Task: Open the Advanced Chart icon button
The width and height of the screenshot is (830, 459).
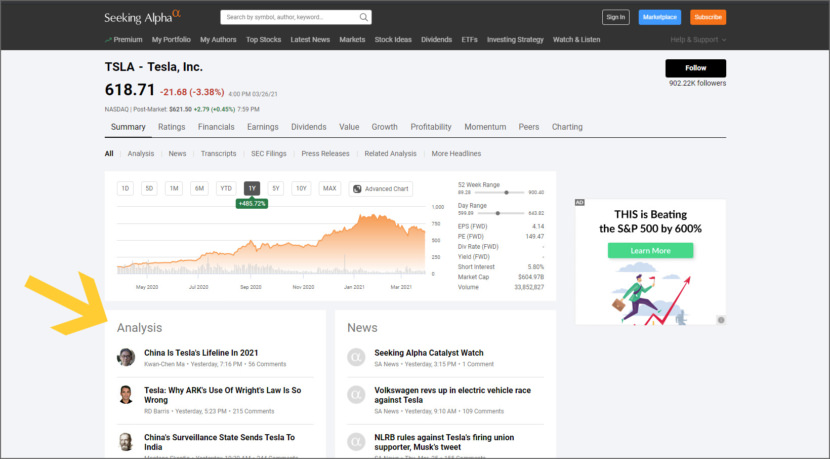Action: (x=357, y=188)
